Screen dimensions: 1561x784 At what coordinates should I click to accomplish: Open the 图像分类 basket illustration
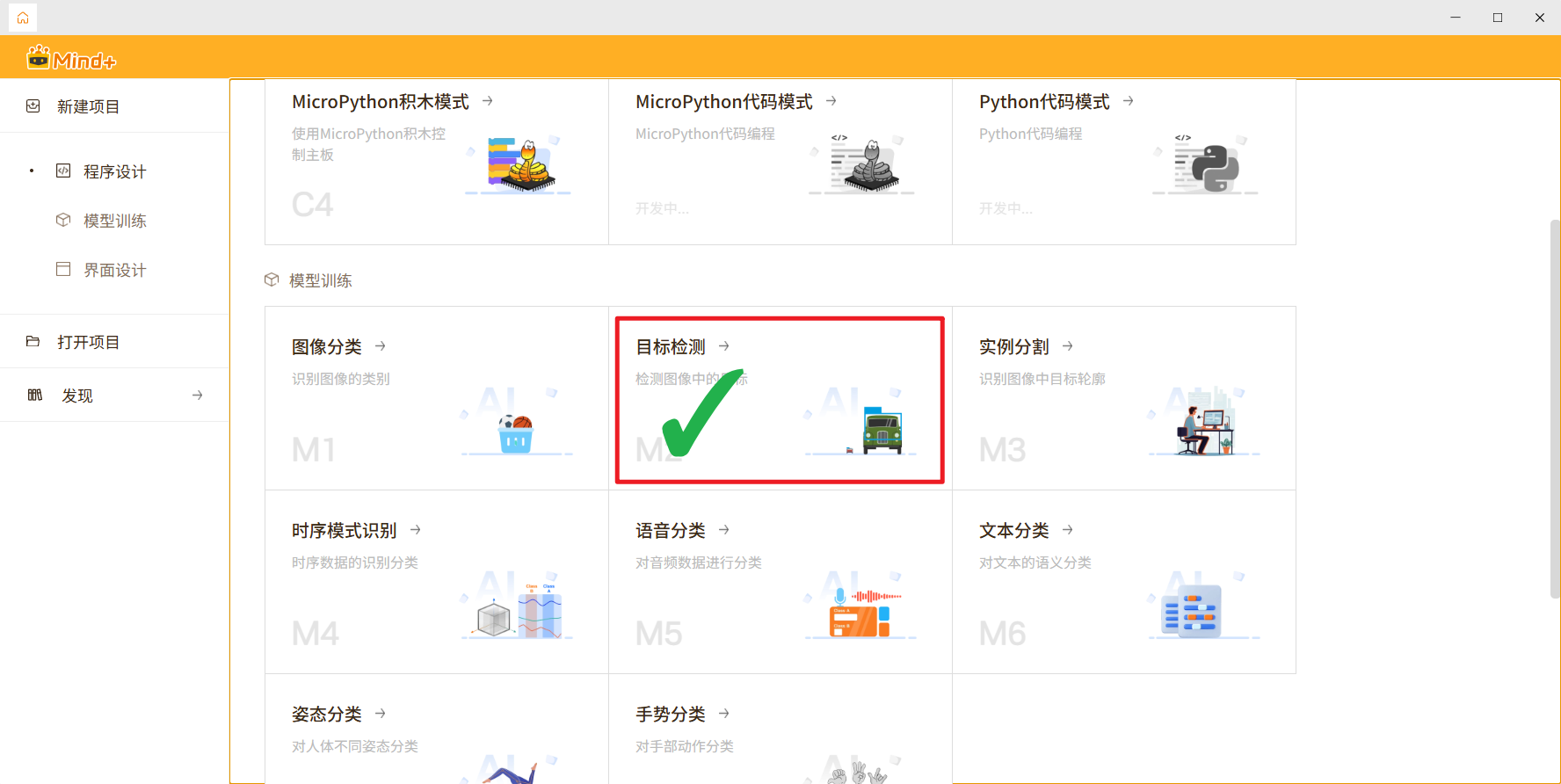(516, 432)
